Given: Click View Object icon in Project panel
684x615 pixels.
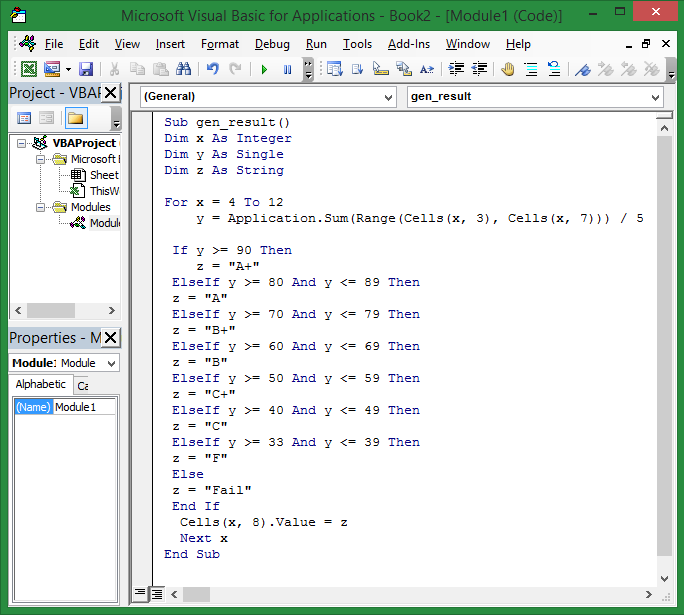Looking at the screenshot, I should click(x=46, y=118).
